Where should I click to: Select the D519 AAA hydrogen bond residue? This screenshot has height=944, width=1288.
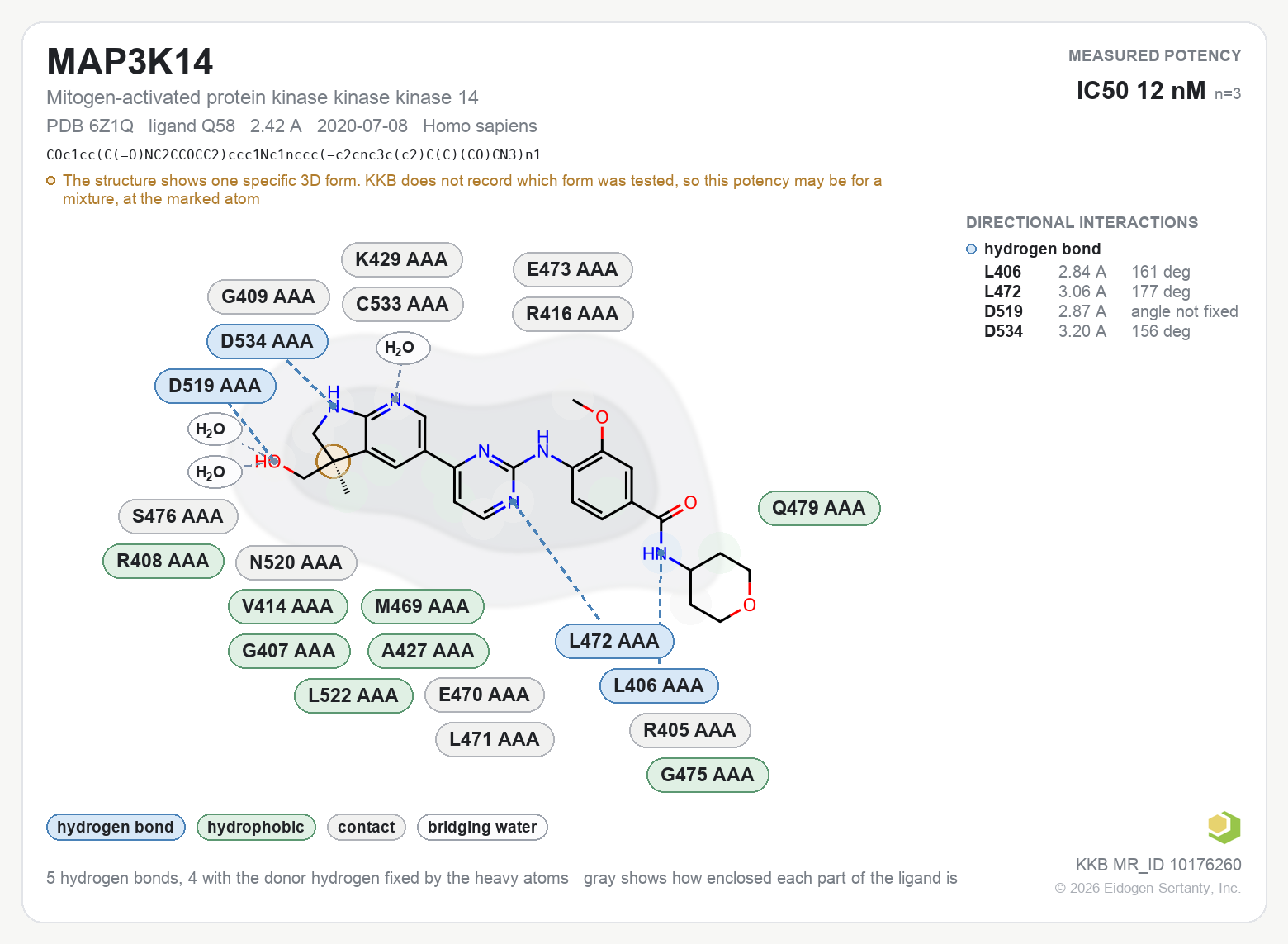215,386
